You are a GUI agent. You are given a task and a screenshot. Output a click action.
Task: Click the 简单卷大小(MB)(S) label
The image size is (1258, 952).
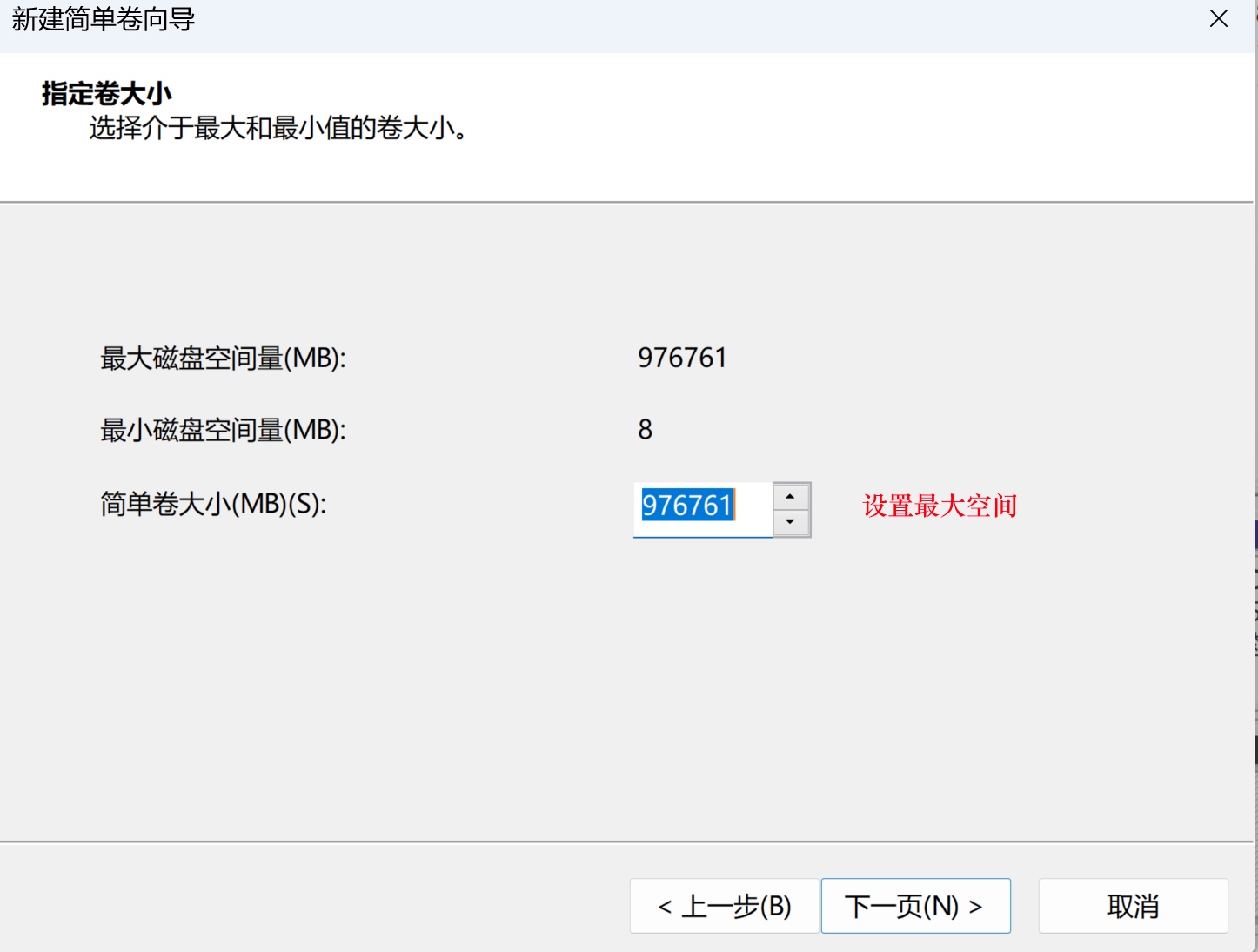coord(213,503)
